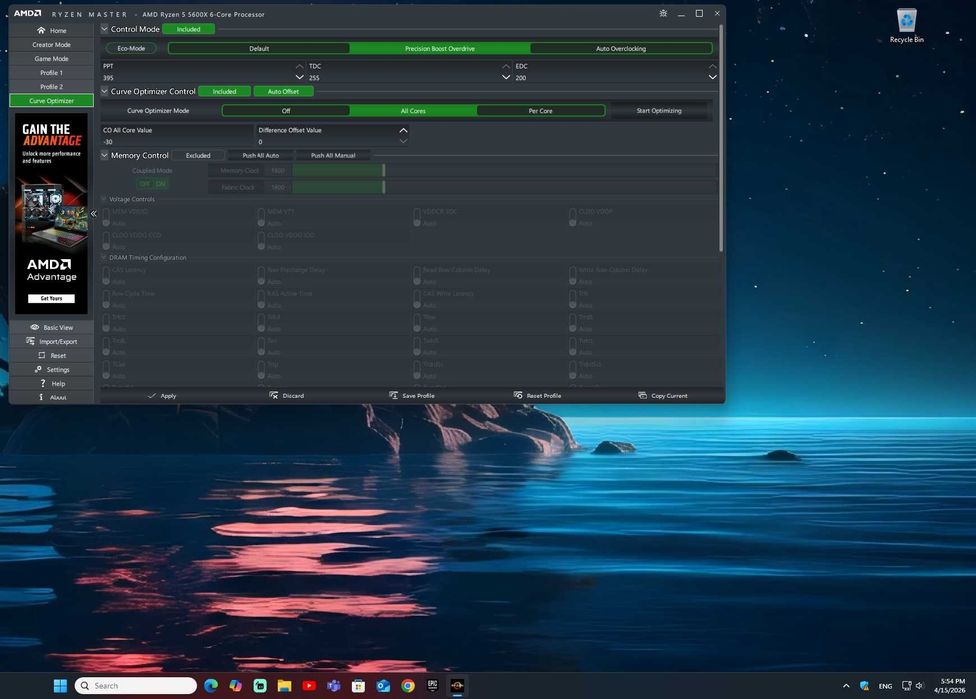Open YouTube app on taskbar
Viewport: 976px width, 699px height.
(309, 685)
